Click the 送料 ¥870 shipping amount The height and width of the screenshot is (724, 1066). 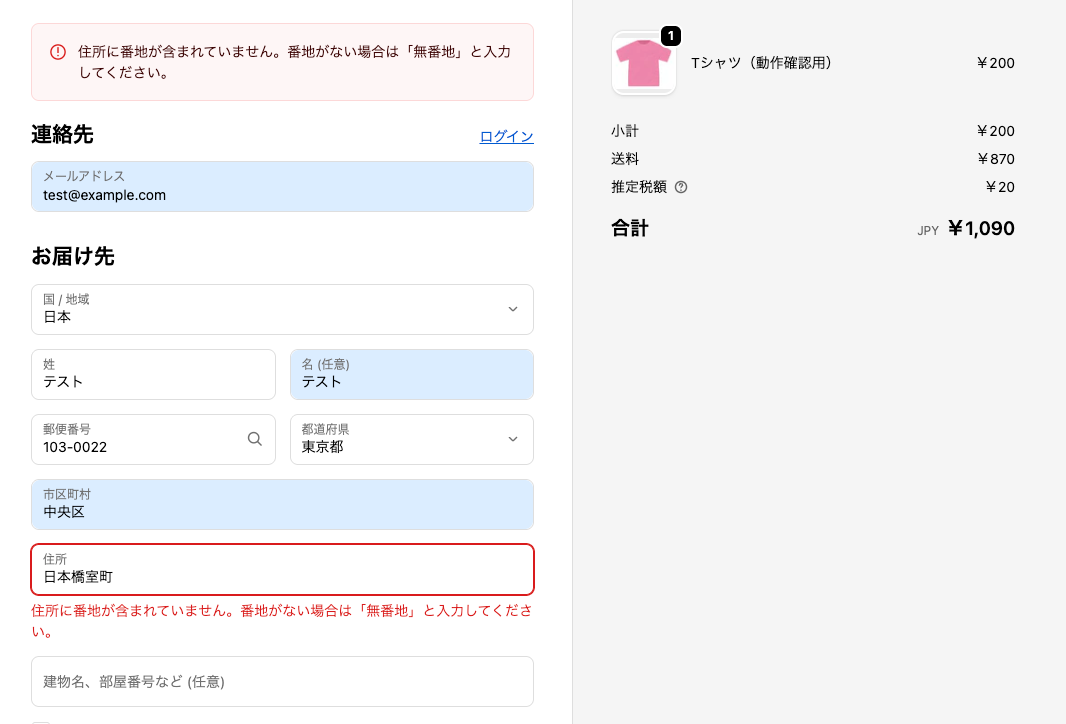(x=995, y=159)
